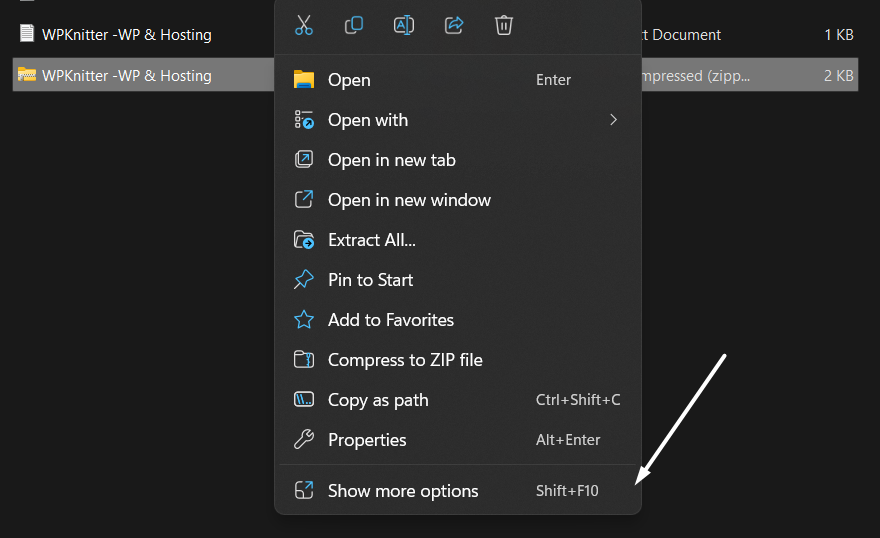Click the Delete trash can icon
Image resolution: width=880 pixels, height=538 pixels.
[x=504, y=25]
